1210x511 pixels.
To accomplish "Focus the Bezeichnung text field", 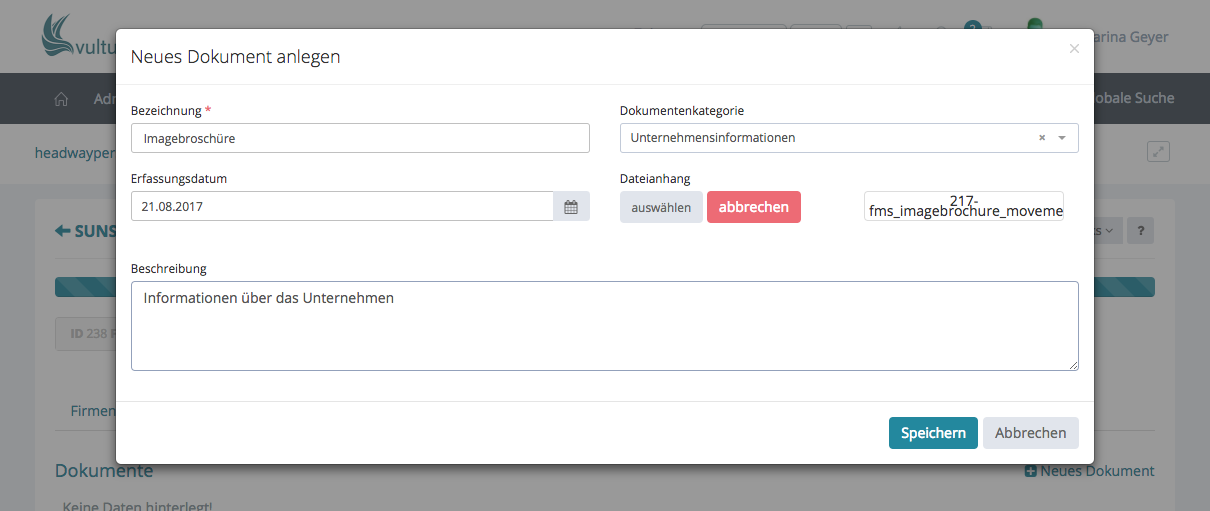I will 360,138.
